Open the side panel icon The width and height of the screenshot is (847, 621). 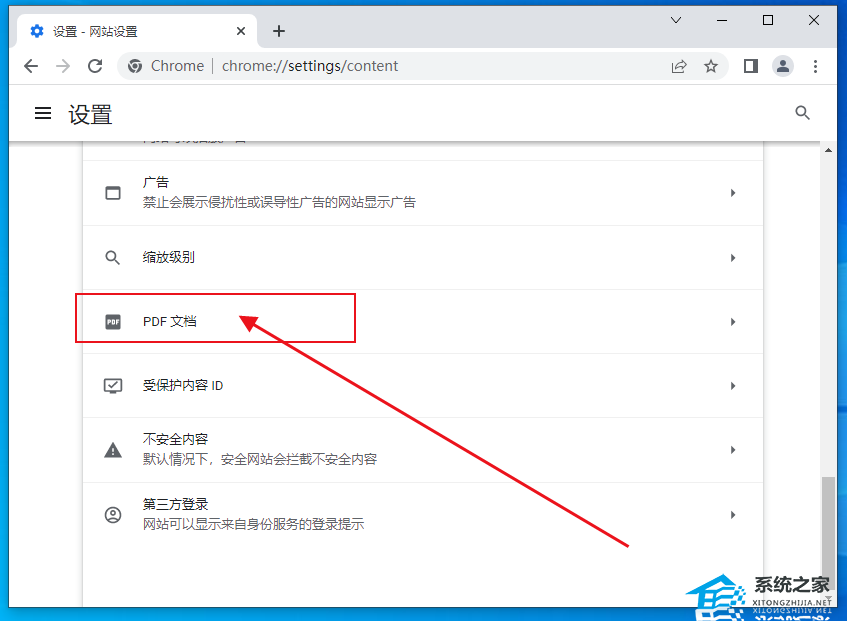coord(750,66)
